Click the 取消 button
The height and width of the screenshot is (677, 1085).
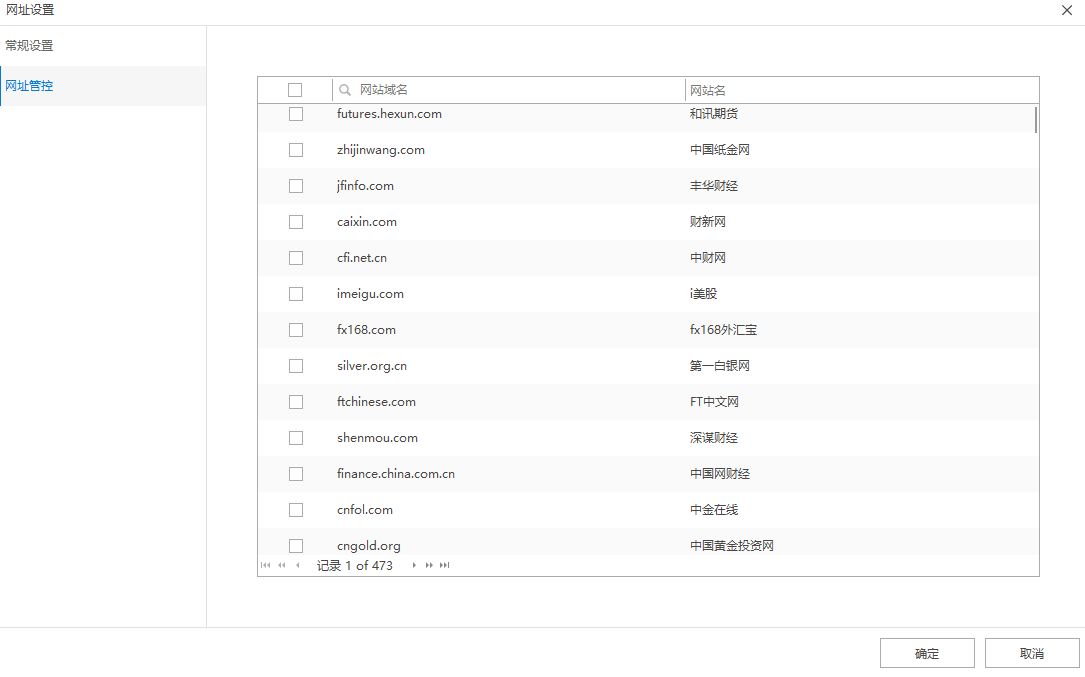[1032, 653]
